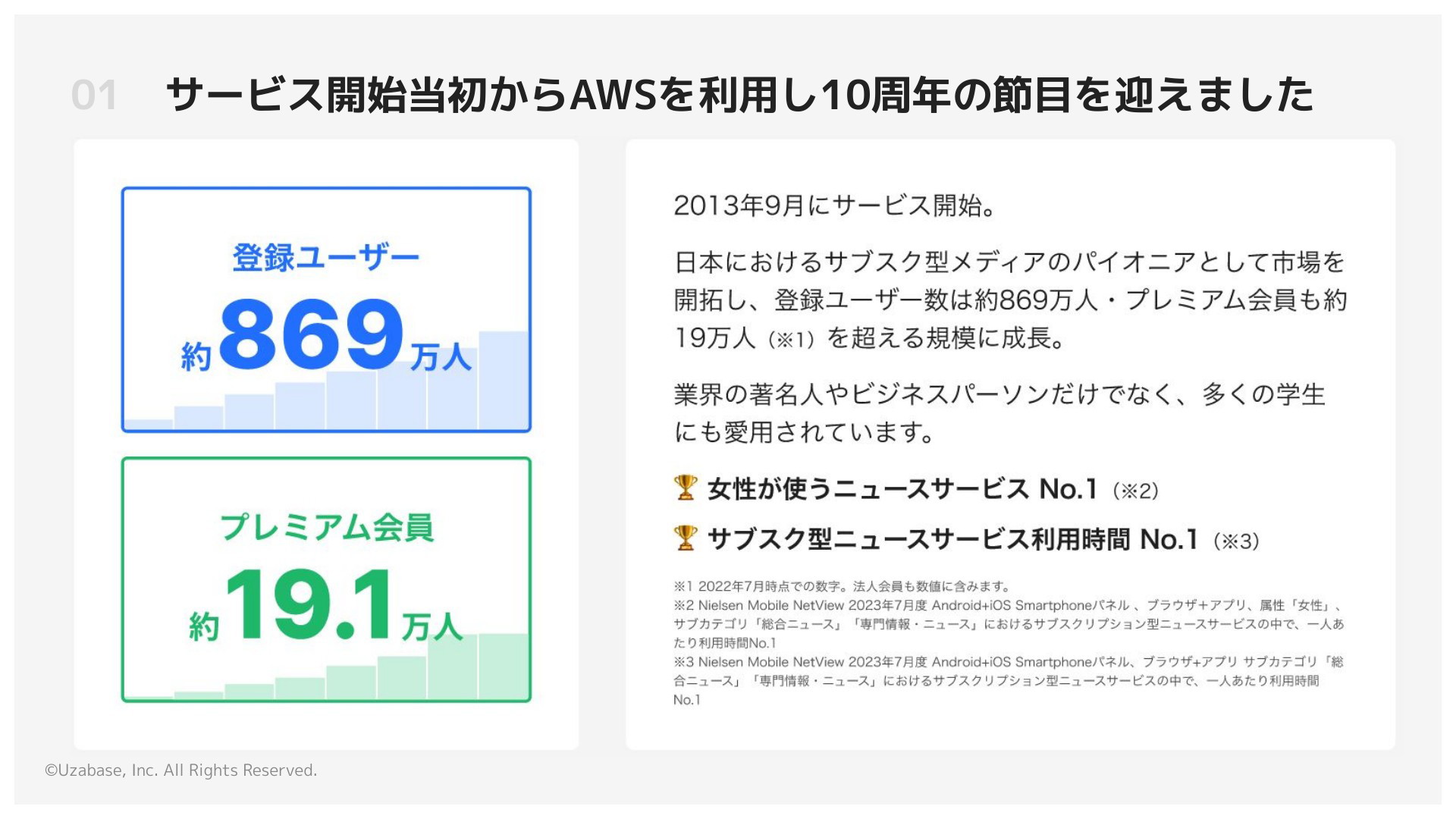Click the 業界の著名人やビジネスパーソン paragraph
The width and height of the screenshot is (1456, 819).
999,413
